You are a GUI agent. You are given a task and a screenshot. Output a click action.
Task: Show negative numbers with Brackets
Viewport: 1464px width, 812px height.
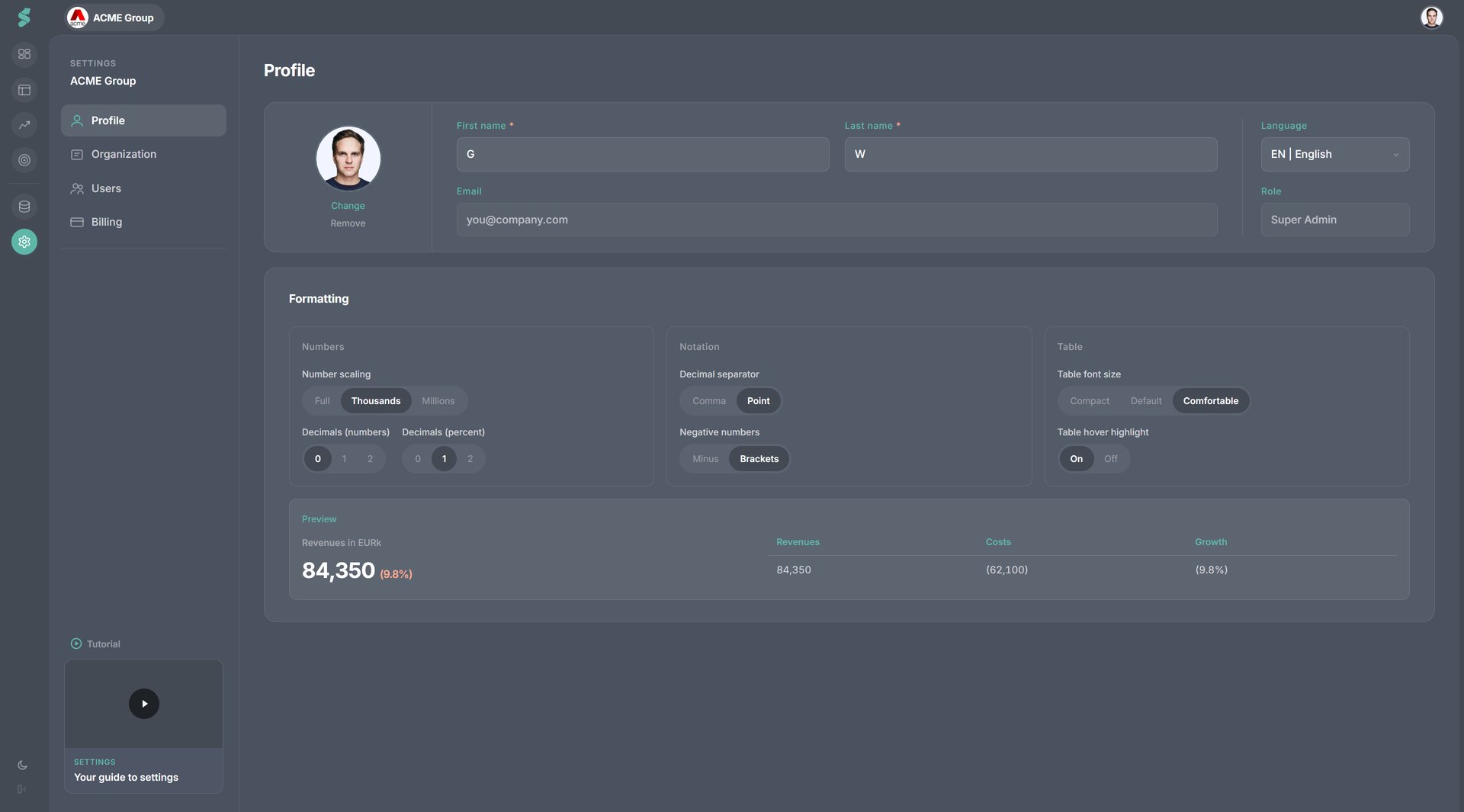coord(759,459)
